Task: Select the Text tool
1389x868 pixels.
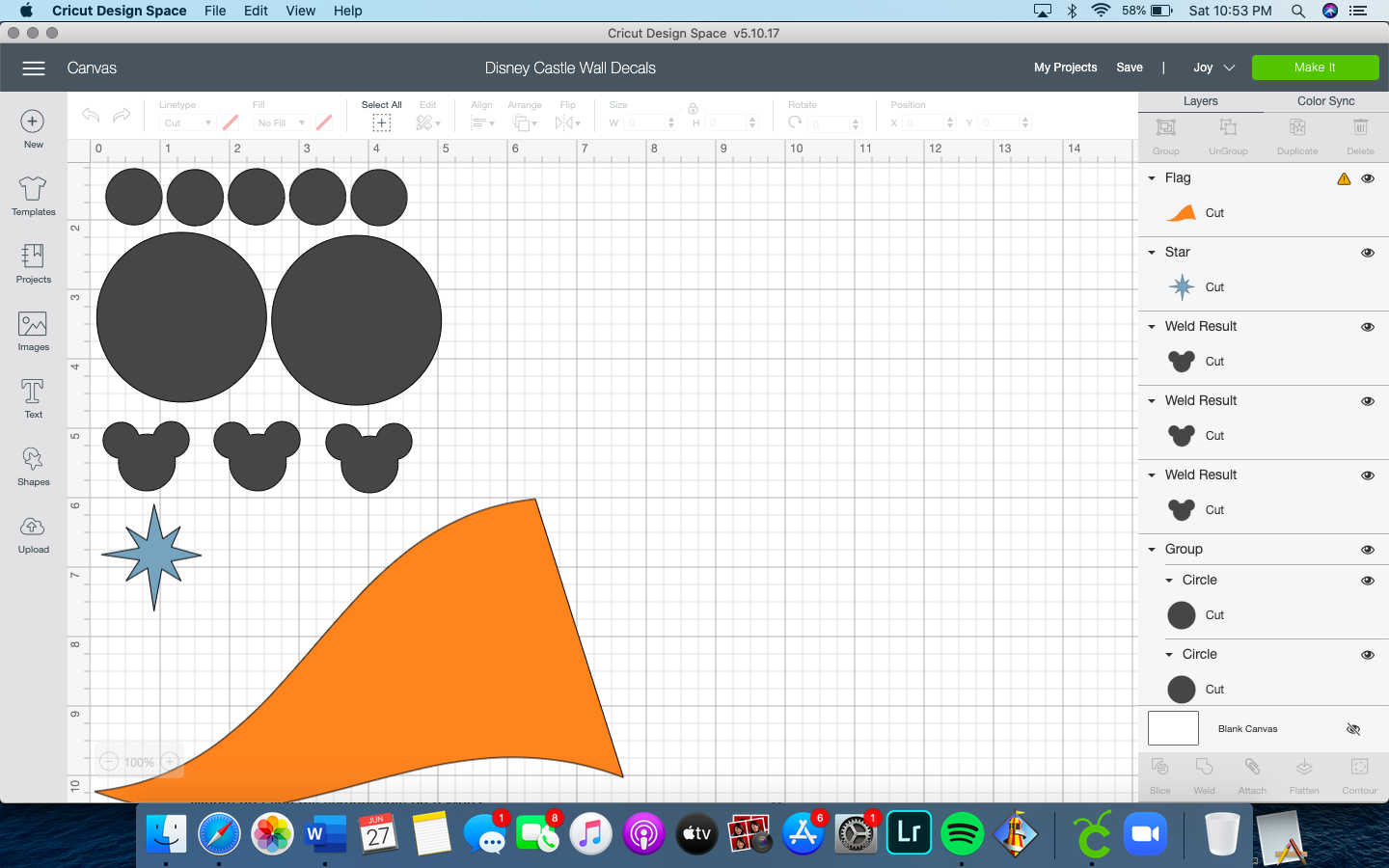Action: coord(33,398)
